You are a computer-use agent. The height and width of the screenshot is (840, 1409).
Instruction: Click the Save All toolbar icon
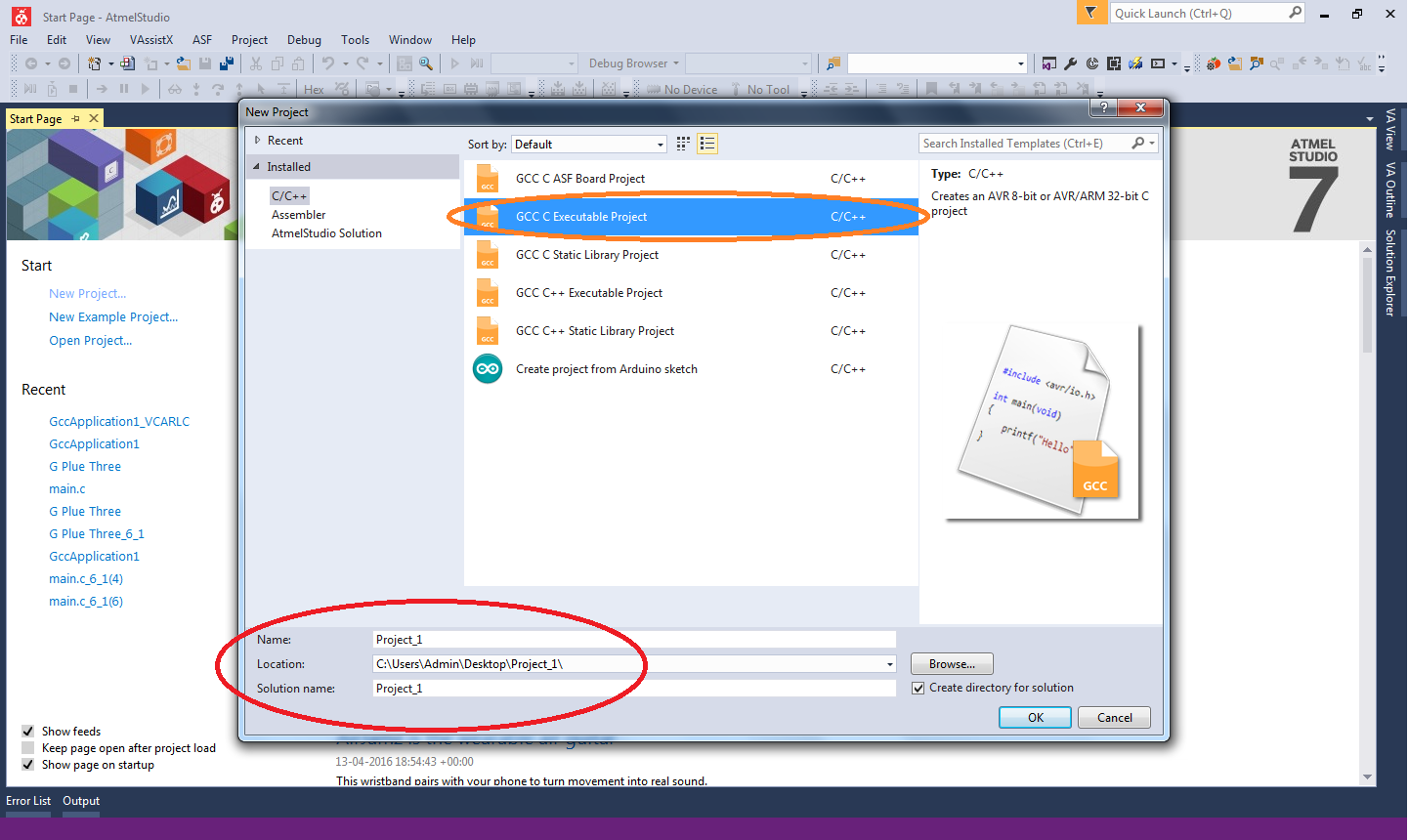[x=227, y=63]
